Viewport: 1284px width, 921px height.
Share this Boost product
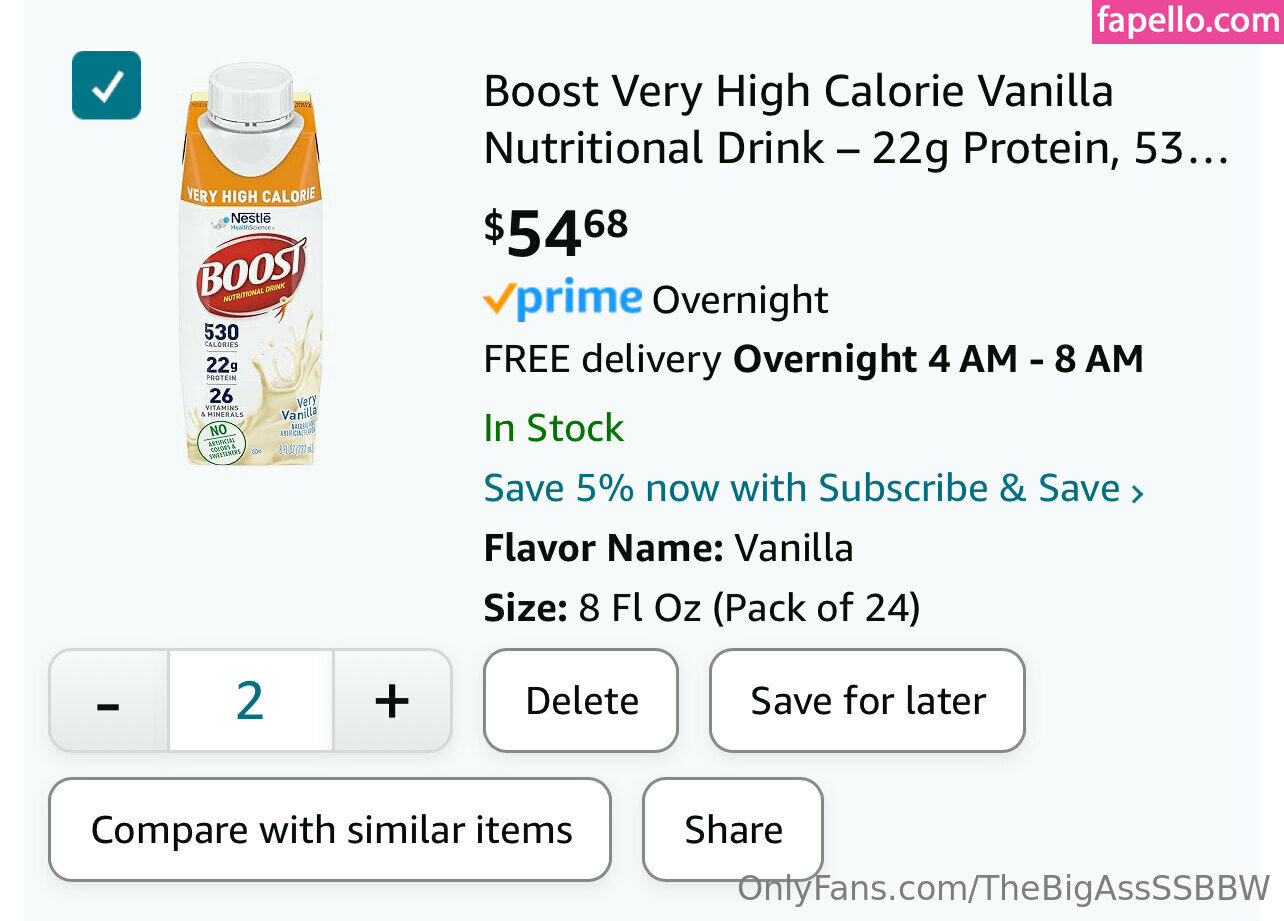click(x=733, y=830)
